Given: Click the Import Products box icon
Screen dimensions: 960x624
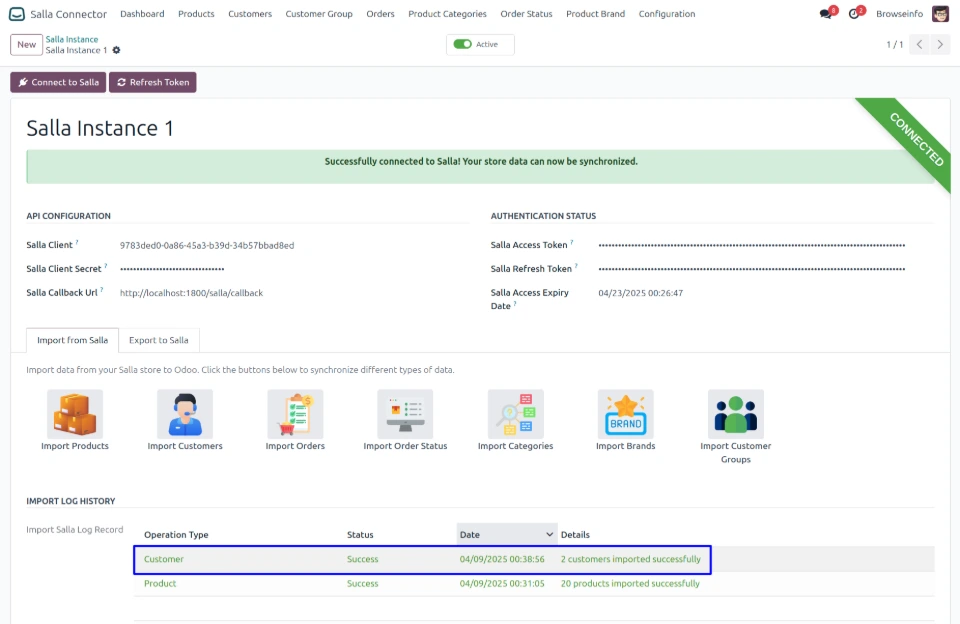Looking at the screenshot, I should pyautogui.click(x=75, y=414).
